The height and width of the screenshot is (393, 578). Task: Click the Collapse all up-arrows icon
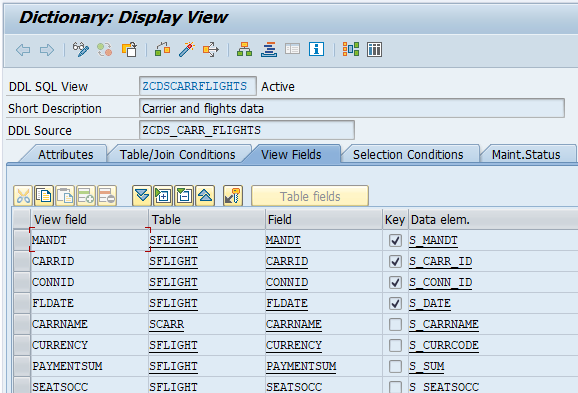tap(205, 196)
